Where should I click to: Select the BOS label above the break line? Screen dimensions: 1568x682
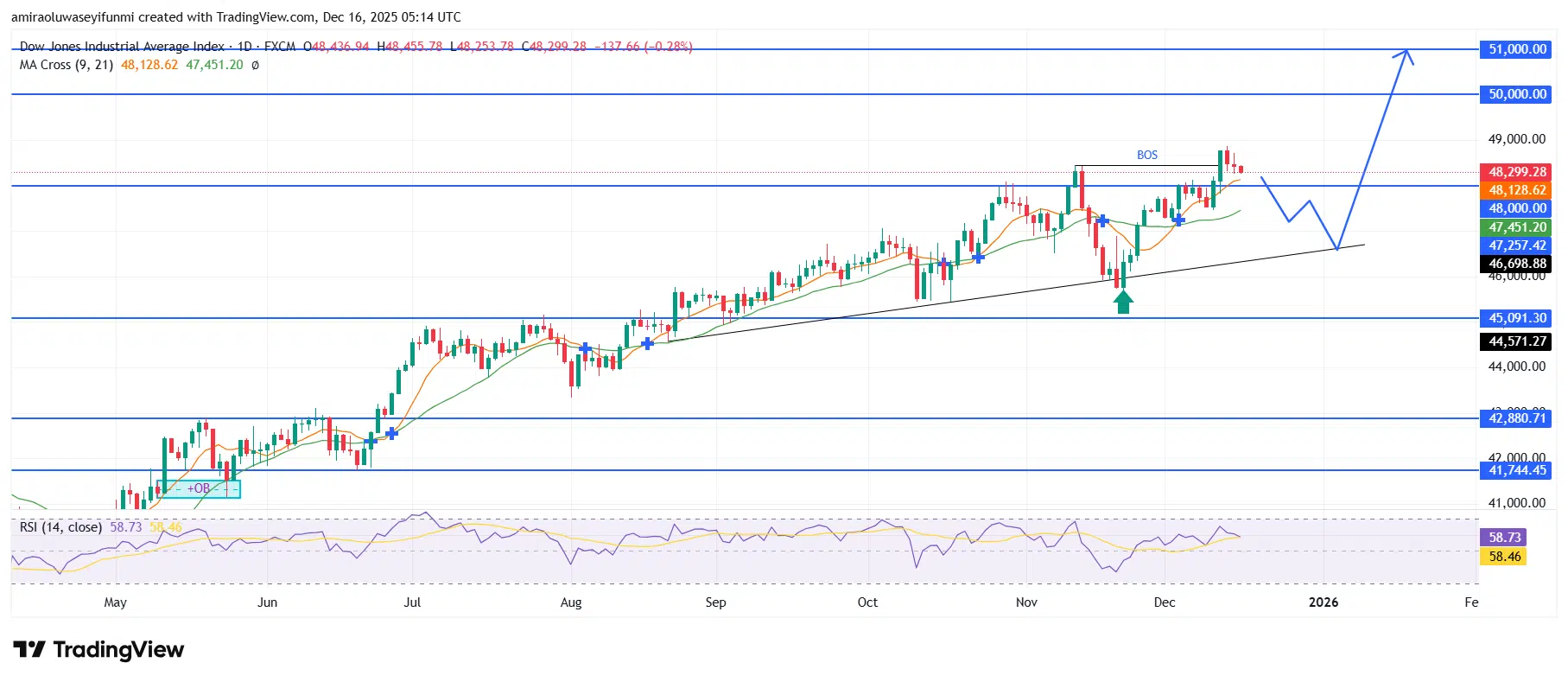[x=1146, y=155]
